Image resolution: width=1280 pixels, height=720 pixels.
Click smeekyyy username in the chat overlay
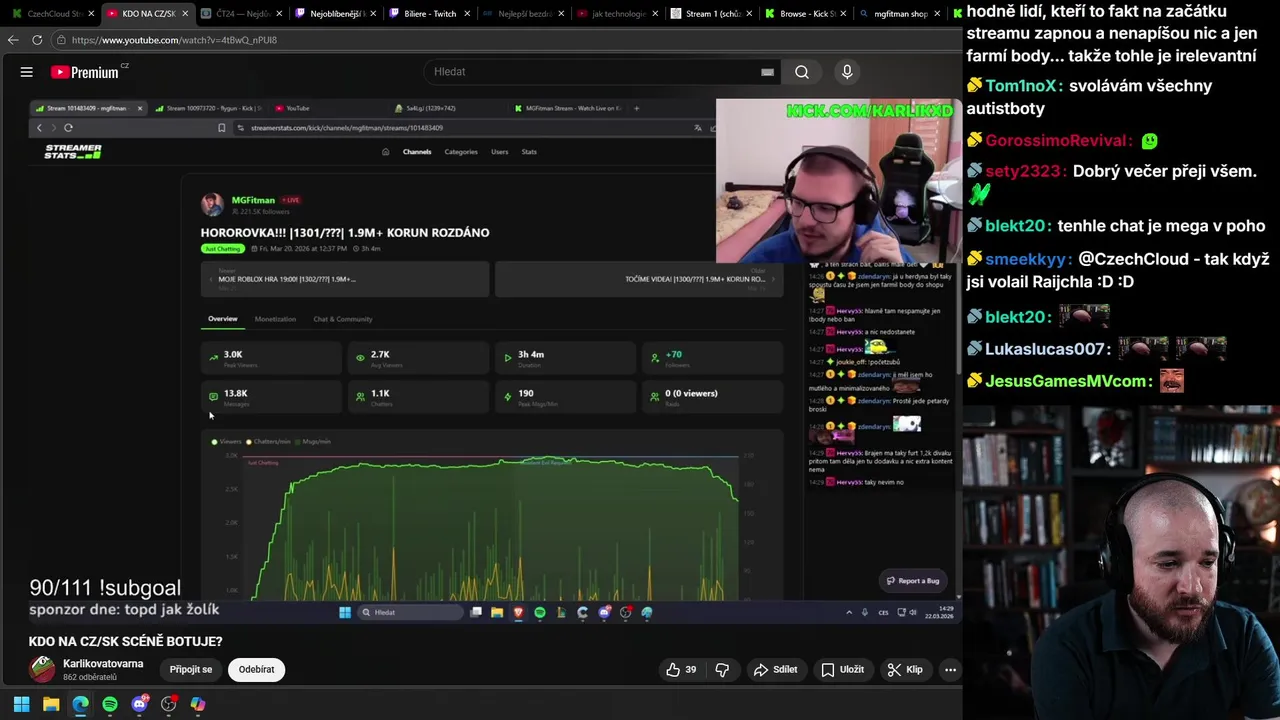tap(1027, 260)
